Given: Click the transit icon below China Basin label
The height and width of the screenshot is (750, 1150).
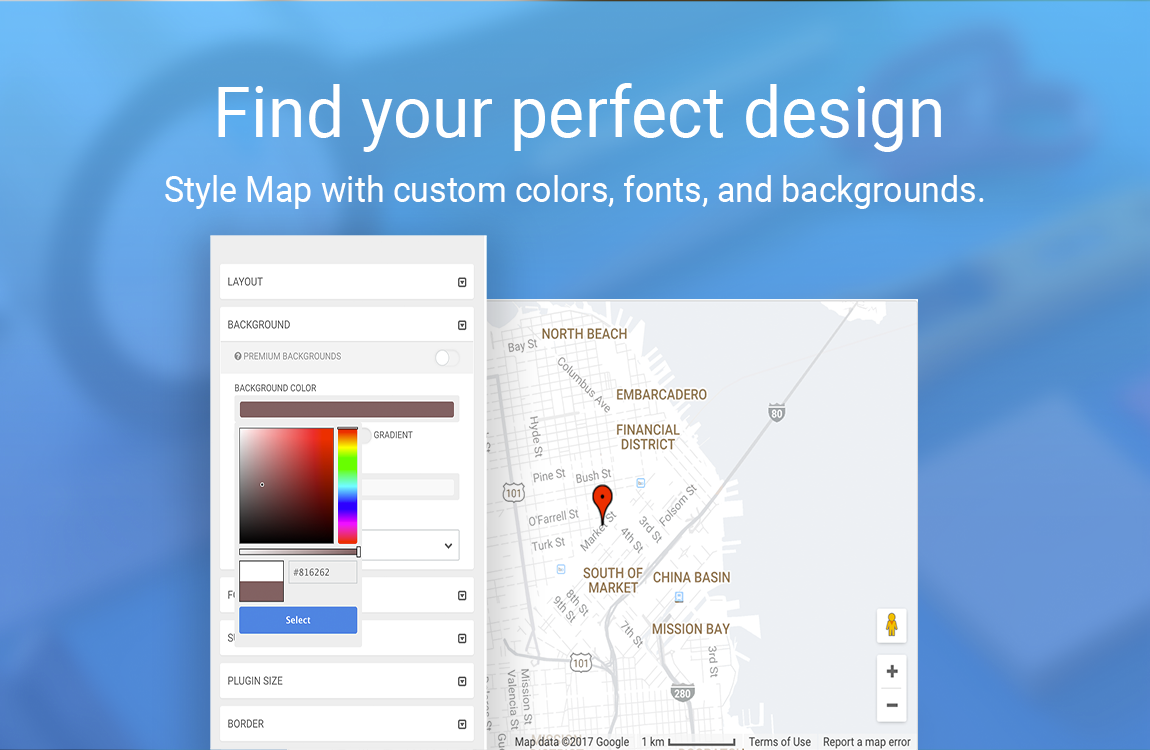Looking at the screenshot, I should click(x=679, y=597).
